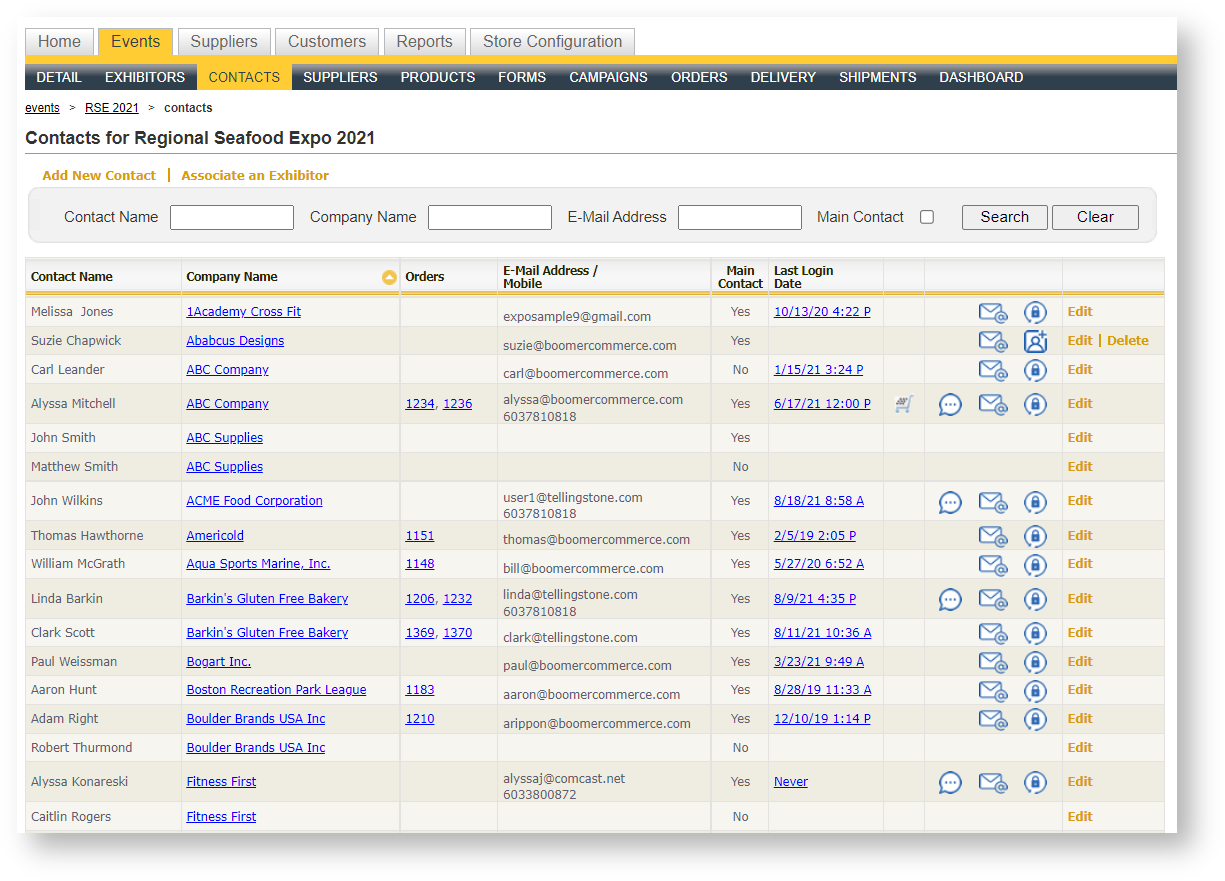The width and height of the screenshot is (1225, 881).
Task: Click into the Contact Name search field
Action: click(232, 217)
